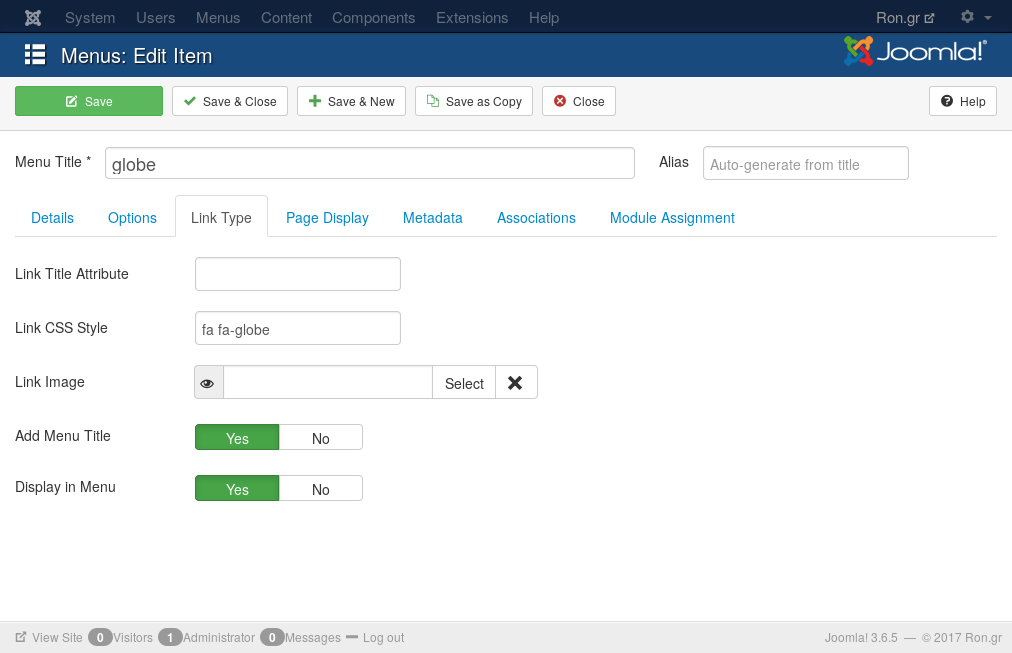Click the eye preview icon for Link Image
The image size is (1012, 653).
click(208, 383)
